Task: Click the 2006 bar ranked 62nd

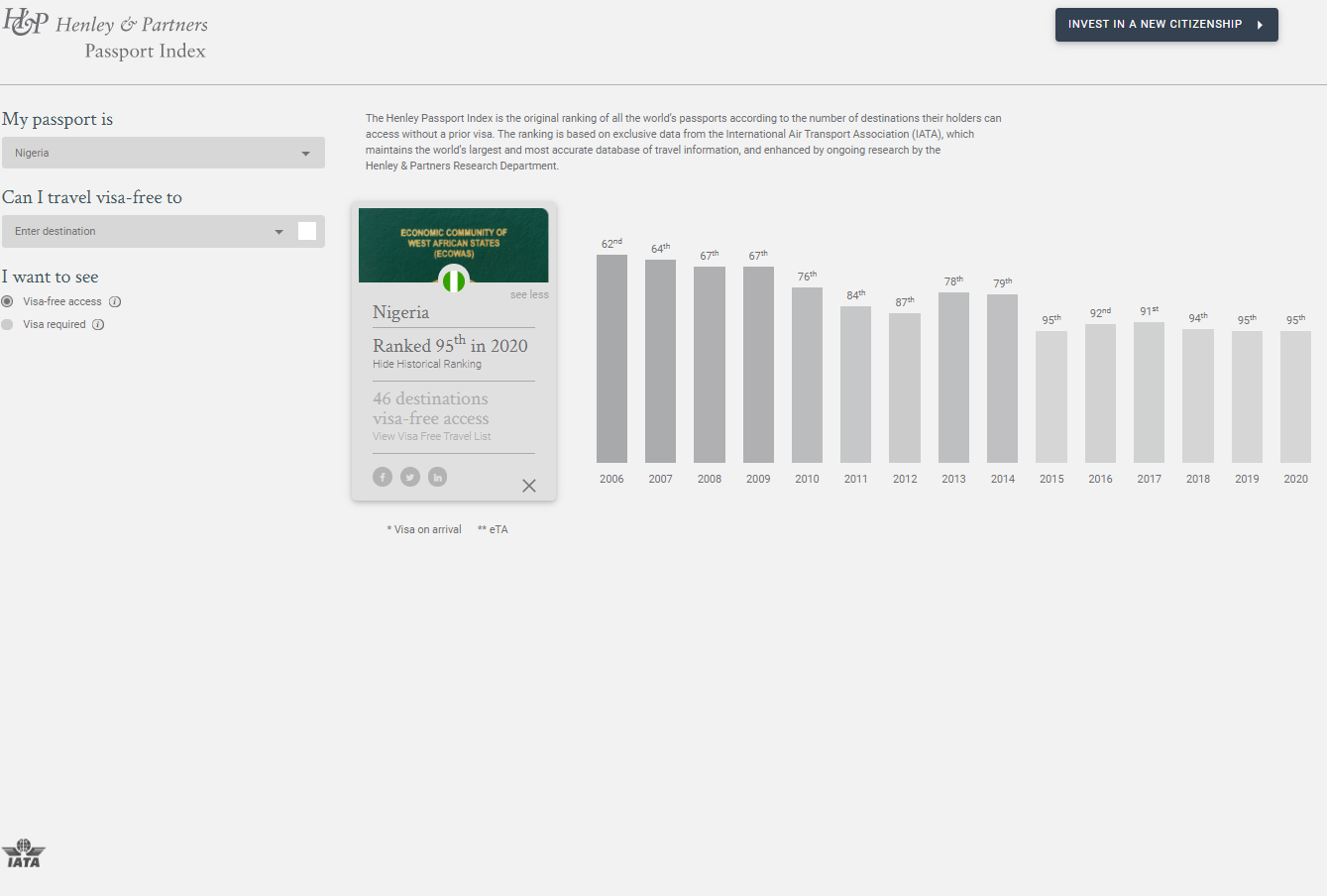Action: click(x=611, y=359)
